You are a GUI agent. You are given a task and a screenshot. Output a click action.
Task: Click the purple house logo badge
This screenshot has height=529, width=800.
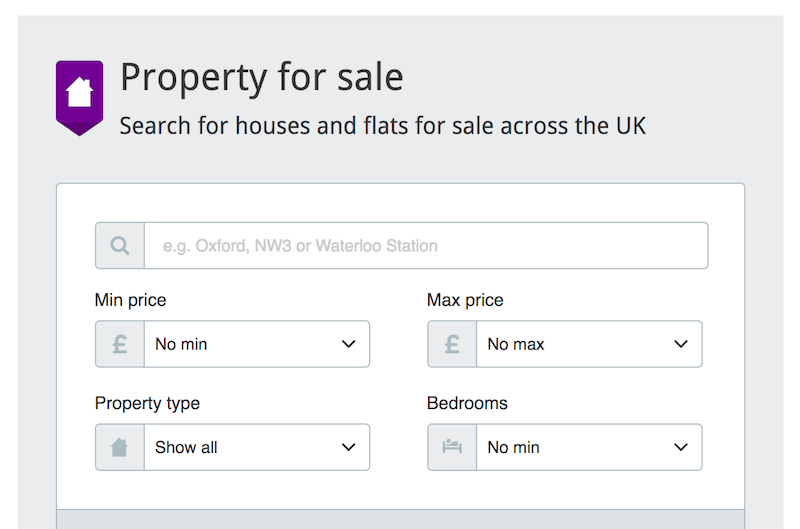pos(80,98)
